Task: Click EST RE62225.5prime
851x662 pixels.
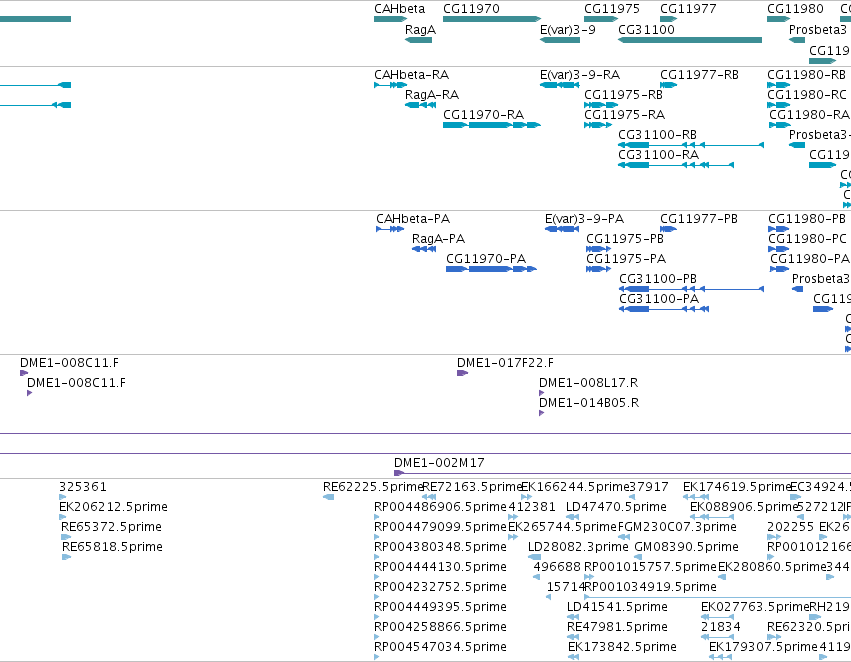Action: point(372,487)
